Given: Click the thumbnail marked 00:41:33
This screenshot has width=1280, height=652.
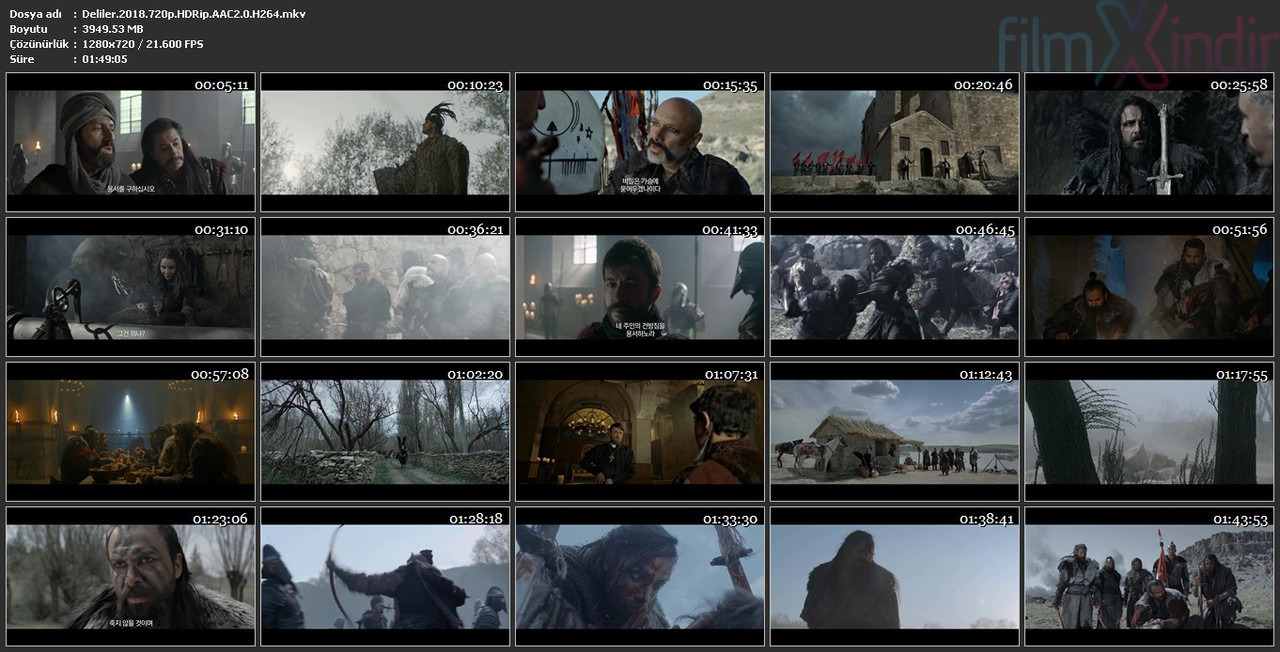Looking at the screenshot, I should tap(640, 287).
